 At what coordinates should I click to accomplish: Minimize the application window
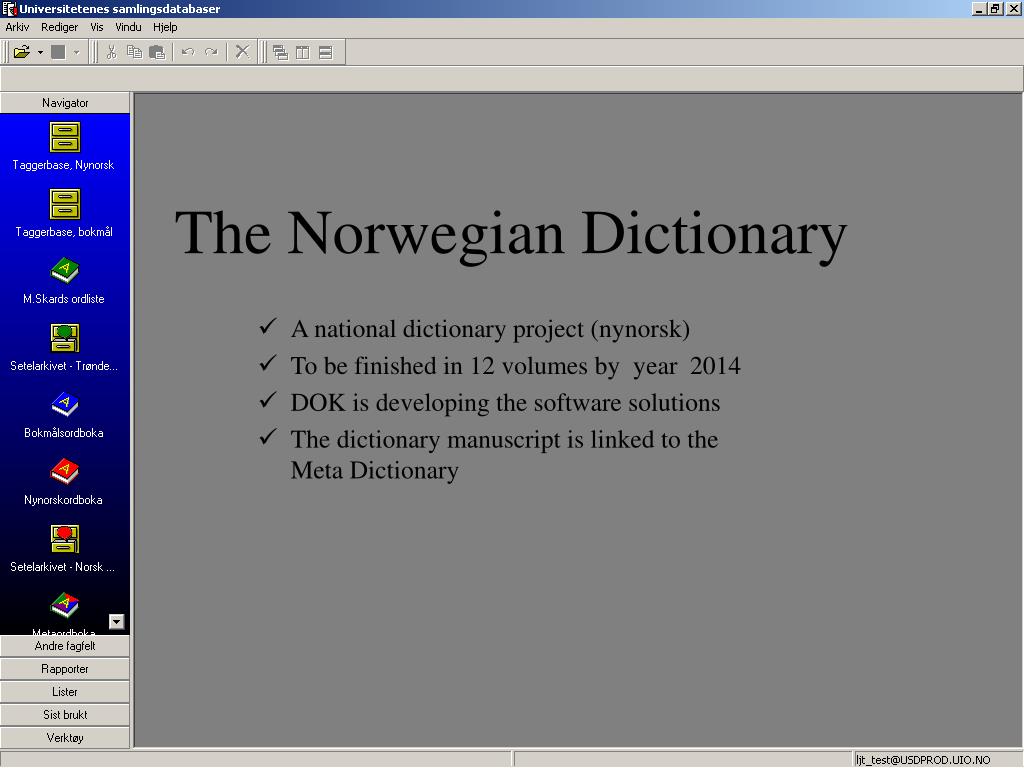point(978,8)
